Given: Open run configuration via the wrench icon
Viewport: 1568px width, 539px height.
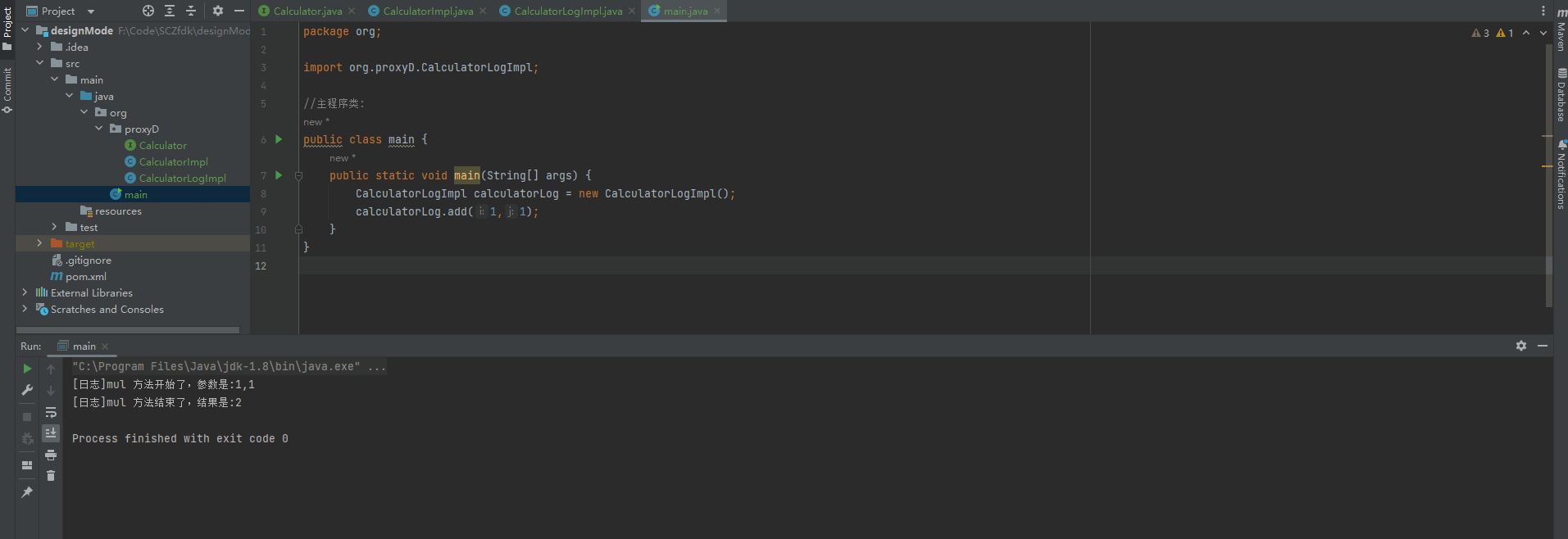Looking at the screenshot, I should (x=27, y=390).
